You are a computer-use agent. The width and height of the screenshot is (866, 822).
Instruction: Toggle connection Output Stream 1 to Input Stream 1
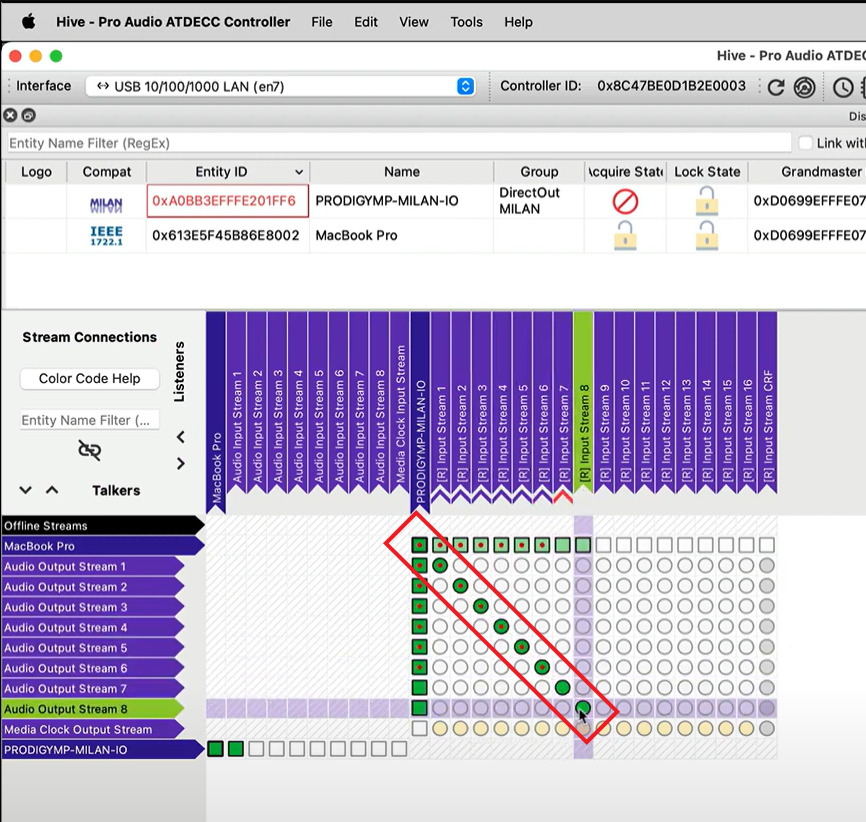click(440, 566)
